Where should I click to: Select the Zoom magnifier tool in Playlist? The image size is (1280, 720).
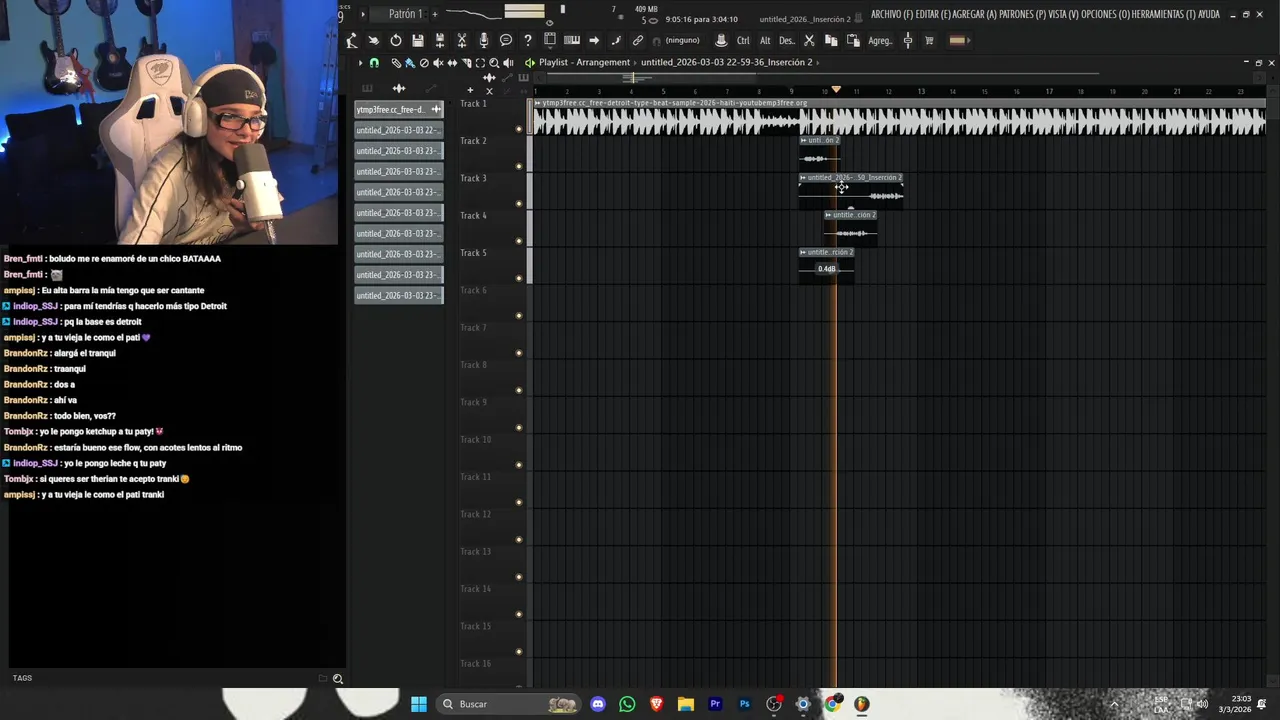494,62
